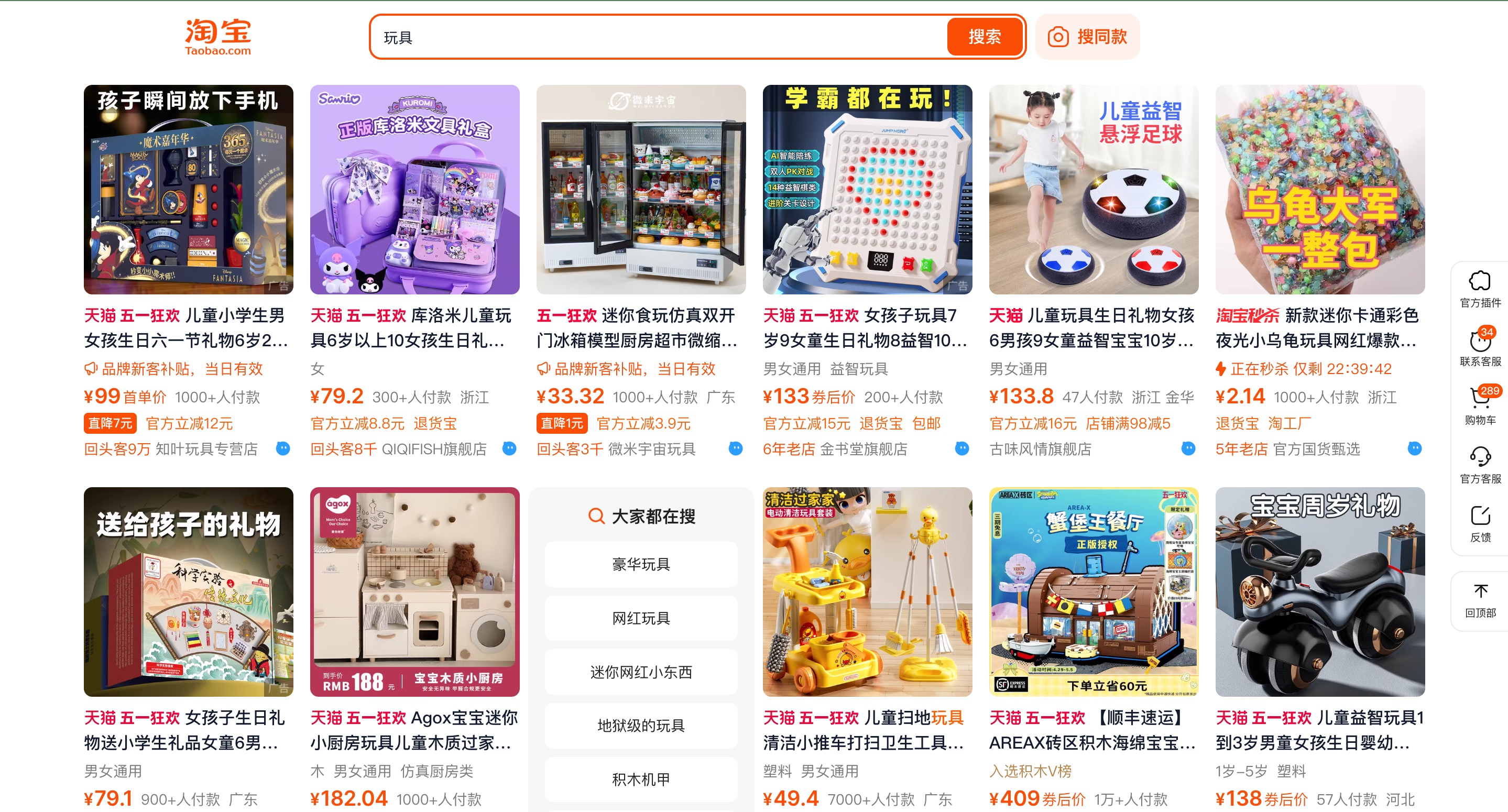Click the orange 搜索 button

pyautogui.click(x=984, y=37)
